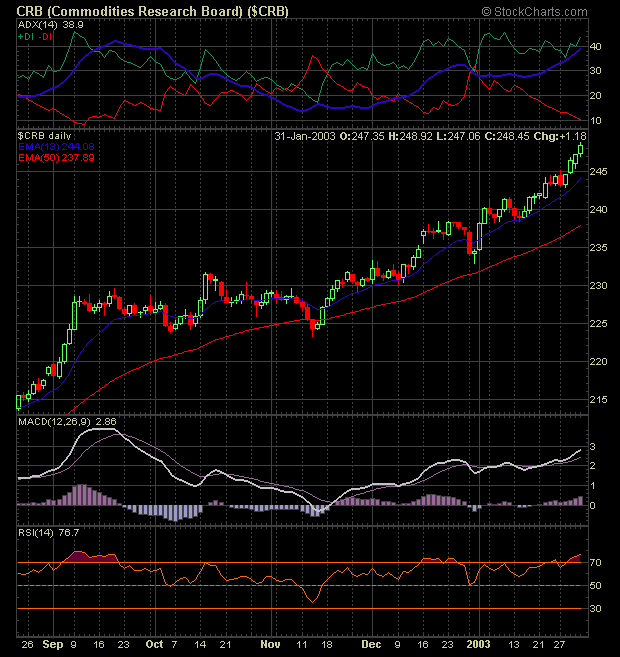
Task: Select the MACD(12,26,9) 2.86 label
Action: click(x=67, y=422)
